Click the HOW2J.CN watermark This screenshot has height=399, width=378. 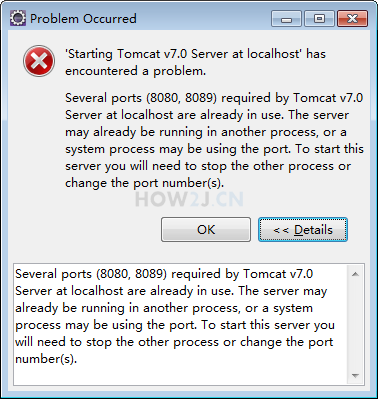pos(189,199)
